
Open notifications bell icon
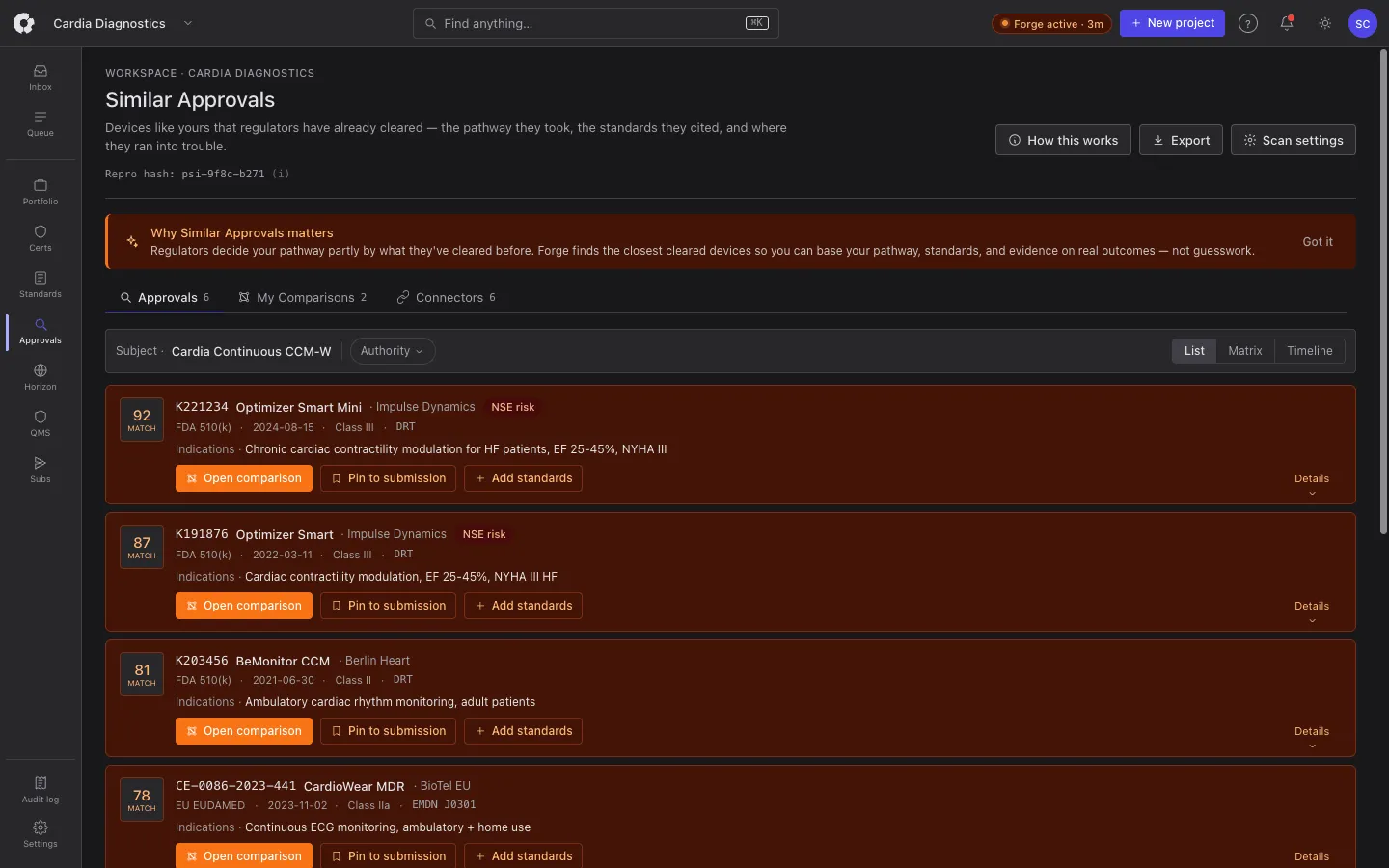pos(1287,23)
